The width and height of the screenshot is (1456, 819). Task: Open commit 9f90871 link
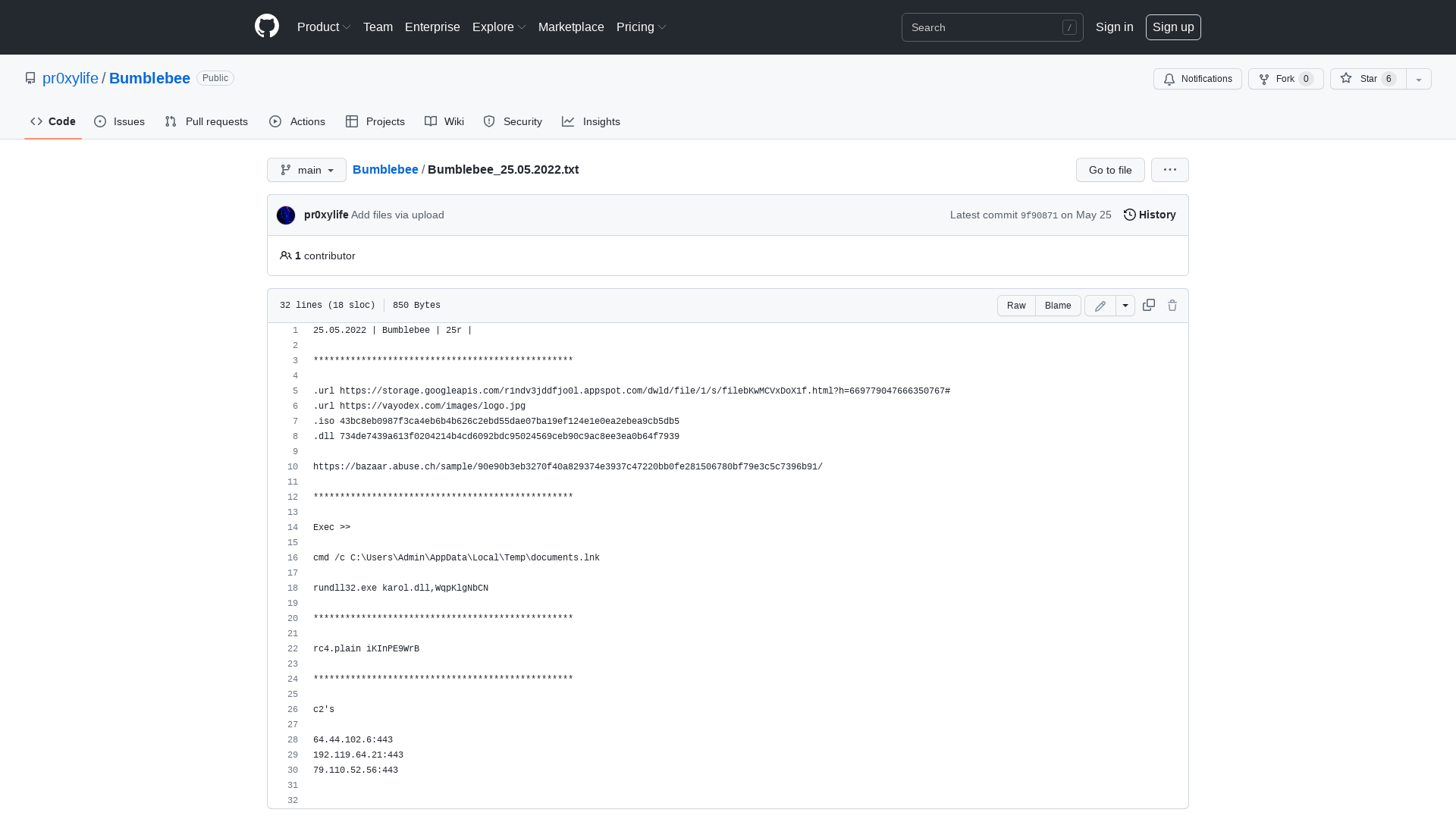pyautogui.click(x=1039, y=215)
